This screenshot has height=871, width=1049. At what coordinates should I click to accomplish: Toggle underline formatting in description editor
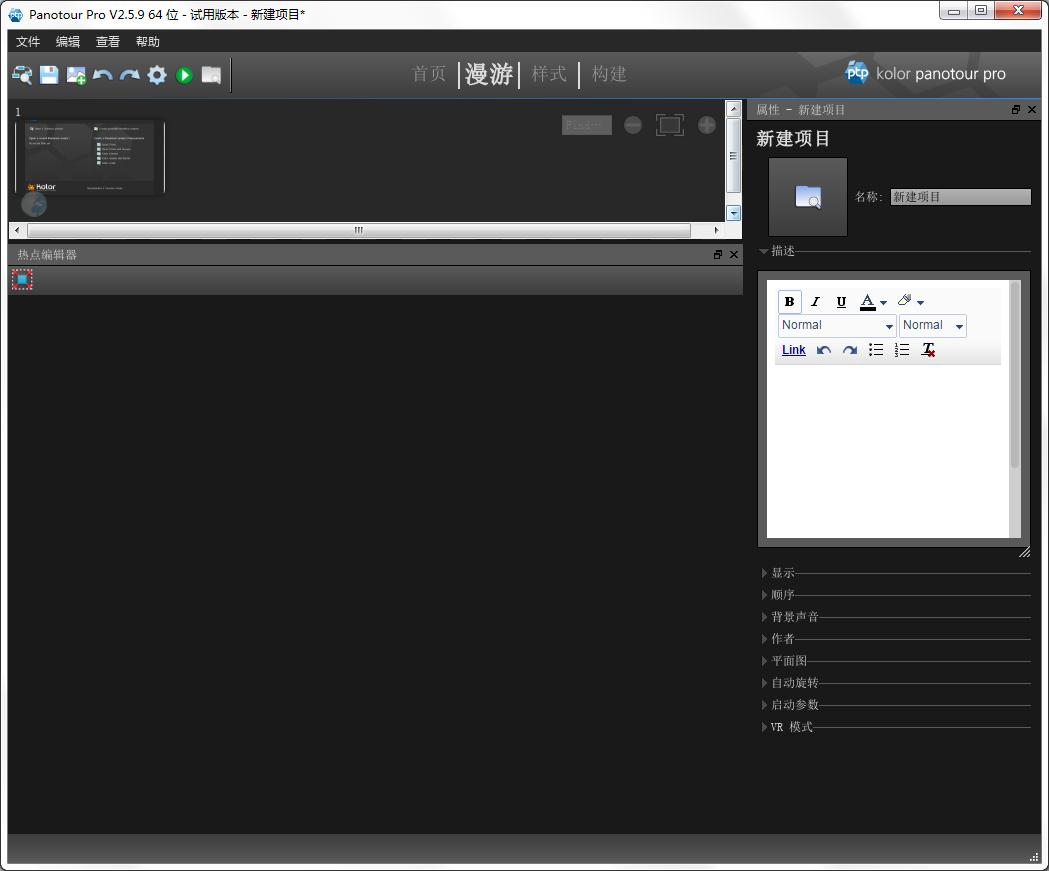[841, 302]
